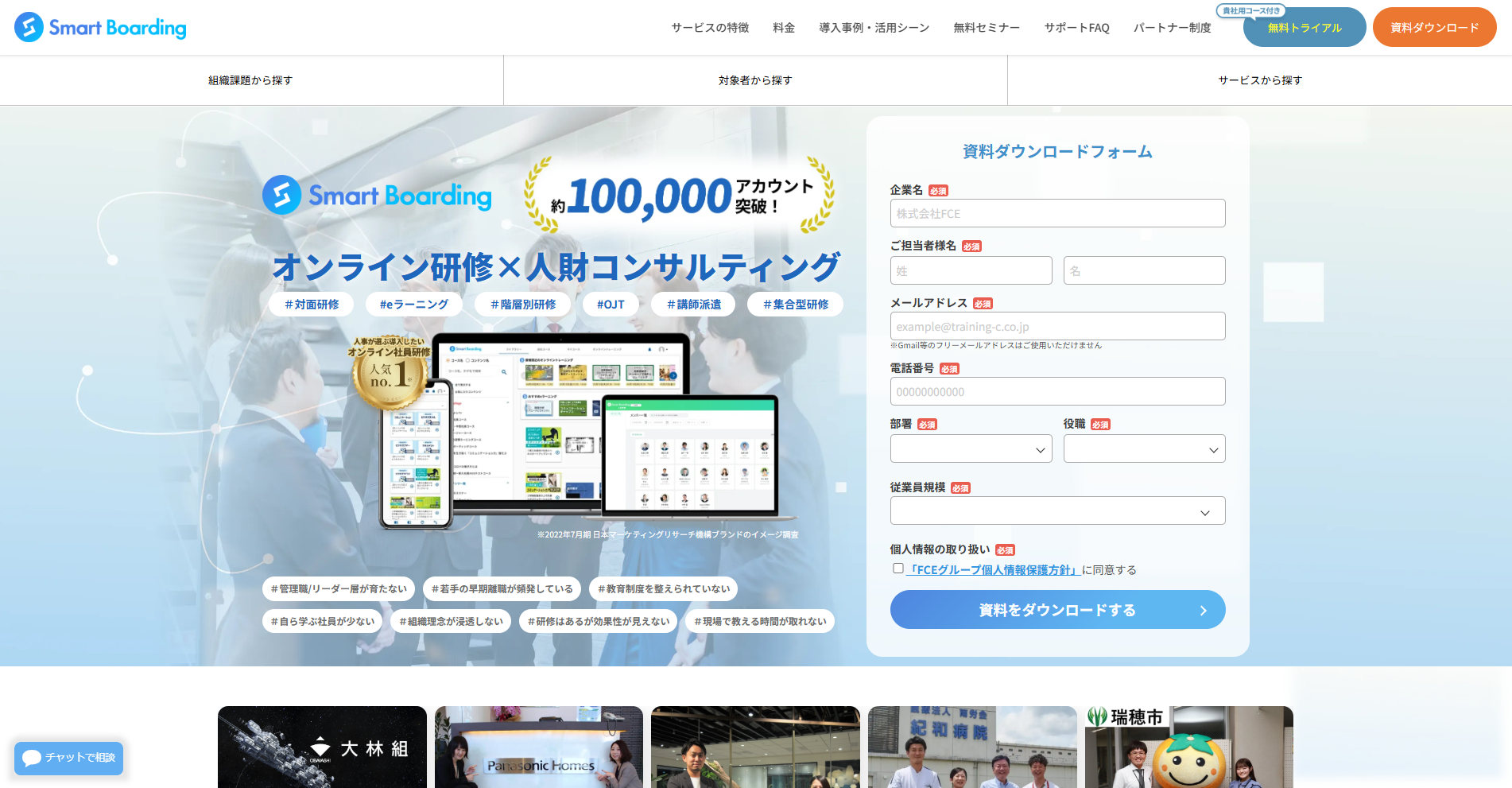Click arrow icon on download submit button

point(1204,610)
